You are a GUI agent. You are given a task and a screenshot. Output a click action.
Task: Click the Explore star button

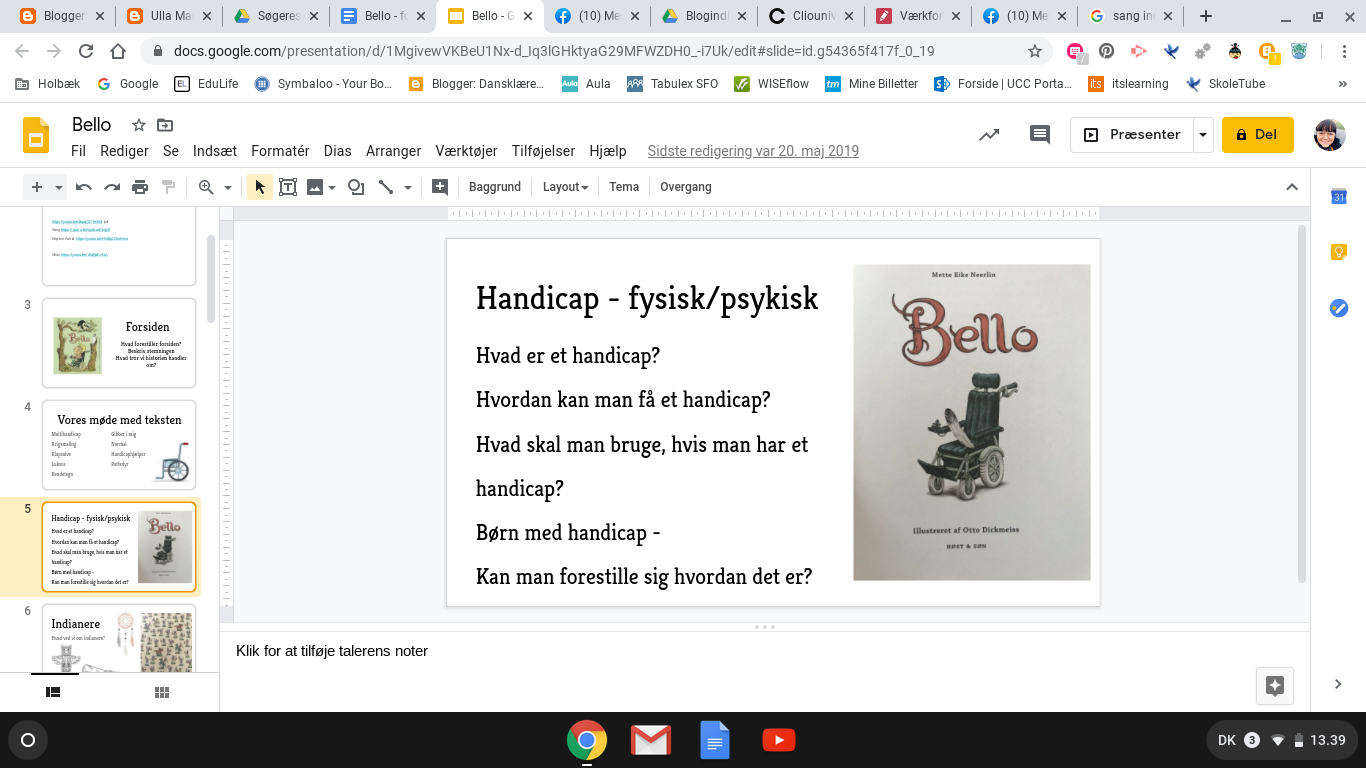click(x=1275, y=686)
